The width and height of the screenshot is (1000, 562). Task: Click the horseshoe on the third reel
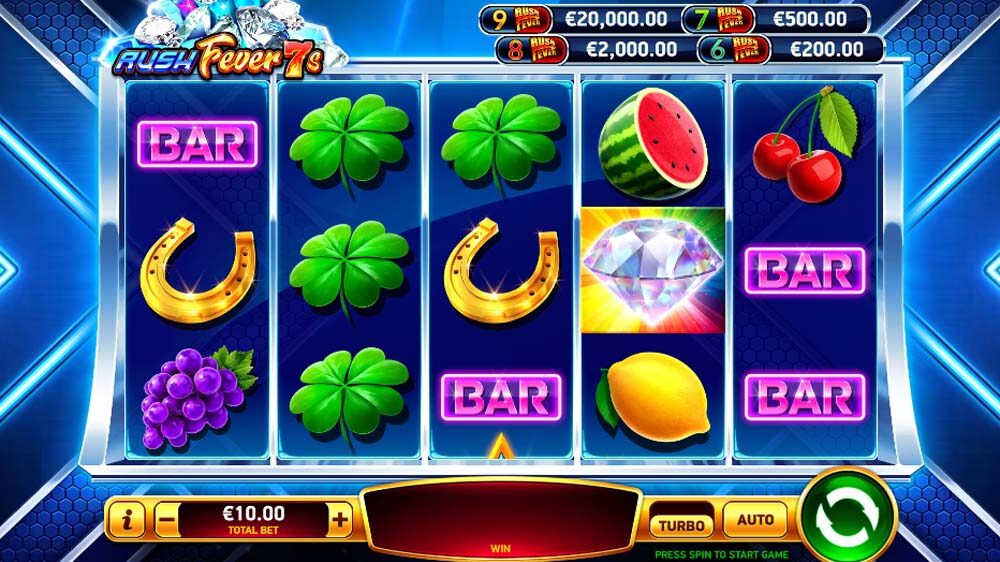[501, 270]
